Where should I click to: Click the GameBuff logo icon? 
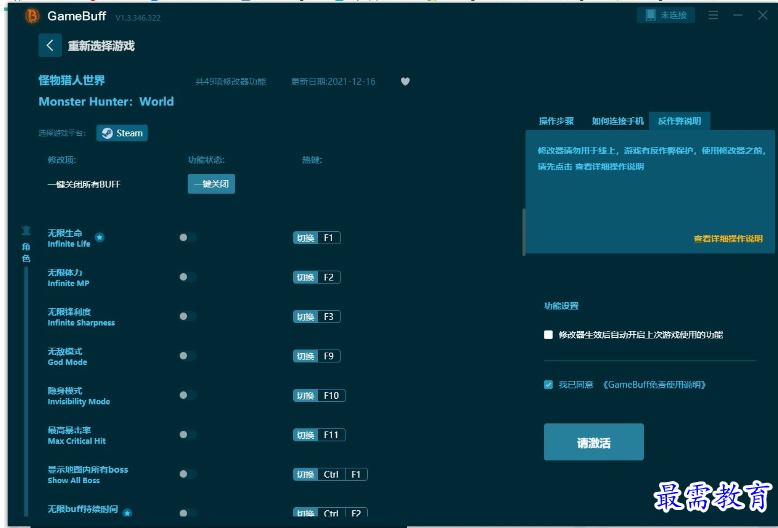(32, 16)
